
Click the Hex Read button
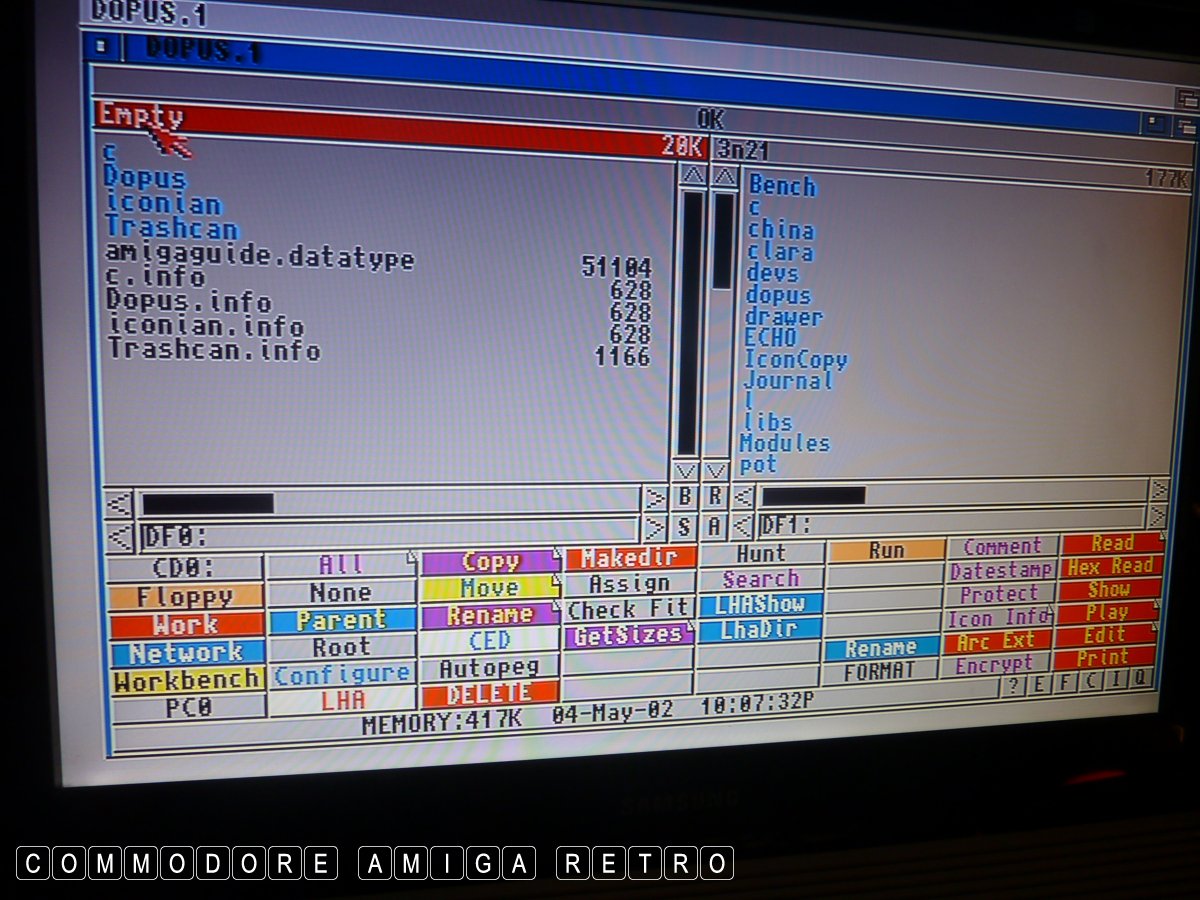click(x=1110, y=566)
